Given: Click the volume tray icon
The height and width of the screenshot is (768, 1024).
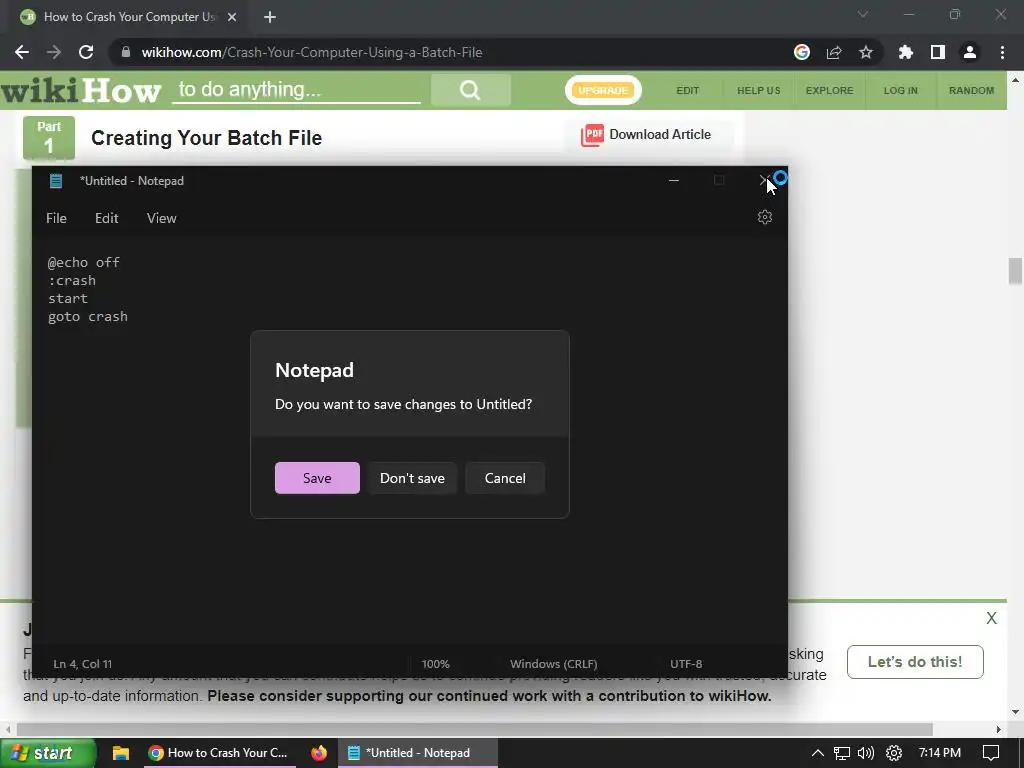Looking at the screenshot, I should click(866, 753).
